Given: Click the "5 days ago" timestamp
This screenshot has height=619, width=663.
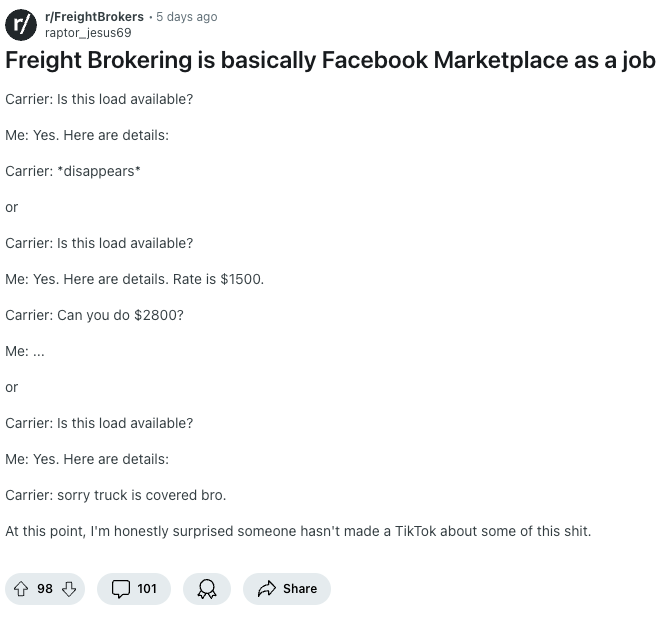Looking at the screenshot, I should (187, 17).
